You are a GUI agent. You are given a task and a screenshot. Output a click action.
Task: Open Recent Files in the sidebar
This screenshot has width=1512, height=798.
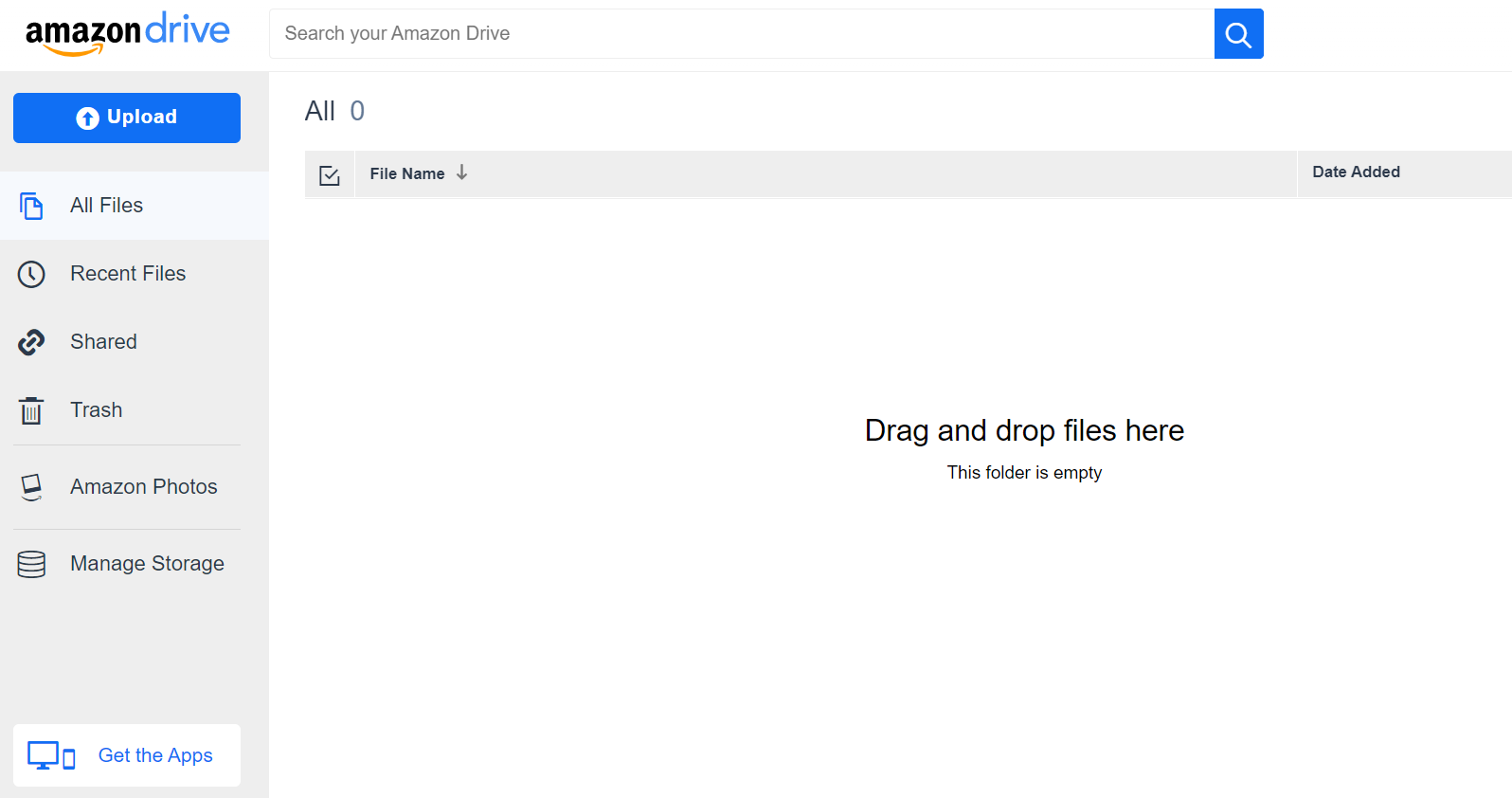tap(135, 274)
